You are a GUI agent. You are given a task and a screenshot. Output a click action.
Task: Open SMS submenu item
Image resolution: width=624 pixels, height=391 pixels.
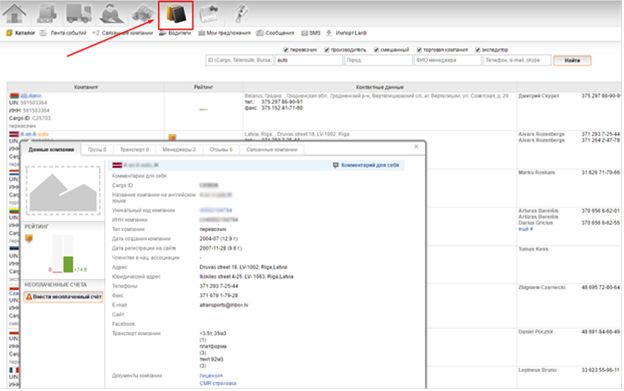click(x=311, y=33)
